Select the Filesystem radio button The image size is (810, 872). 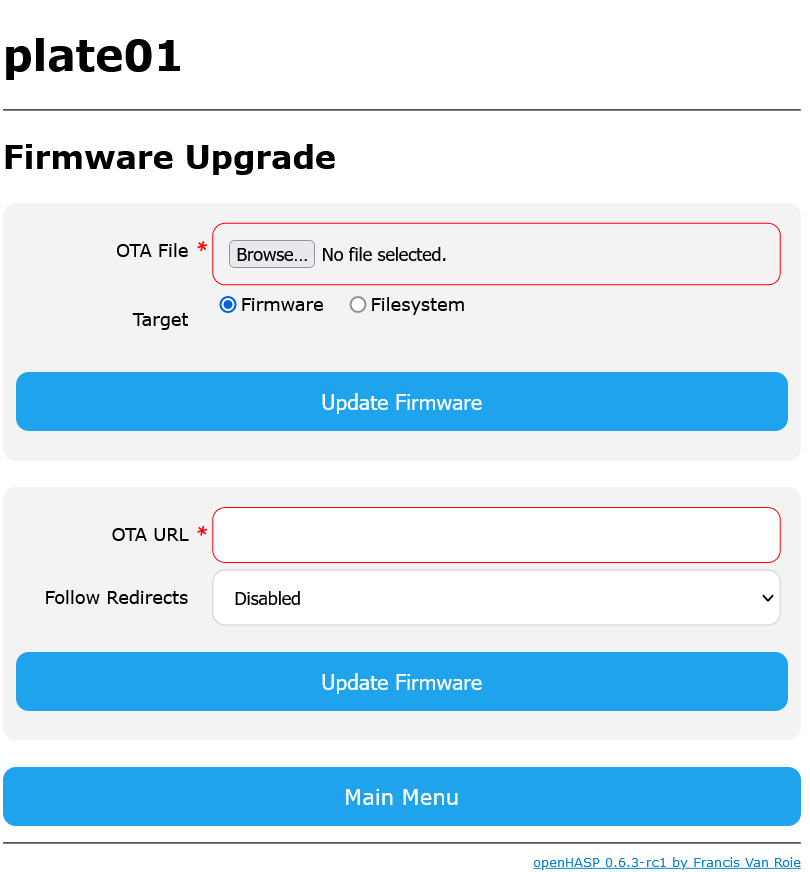357,305
